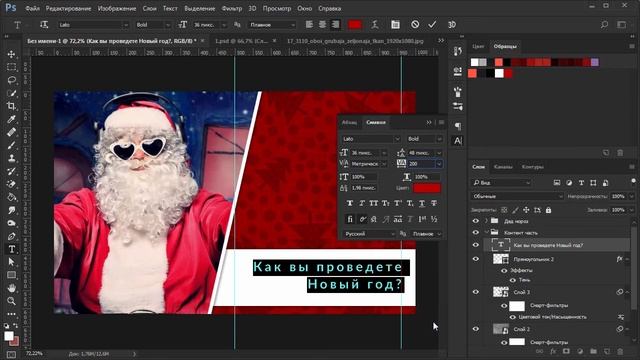Open the Фильтр menu
Screen dimensions: 640x360
pyautogui.click(x=231, y=8)
